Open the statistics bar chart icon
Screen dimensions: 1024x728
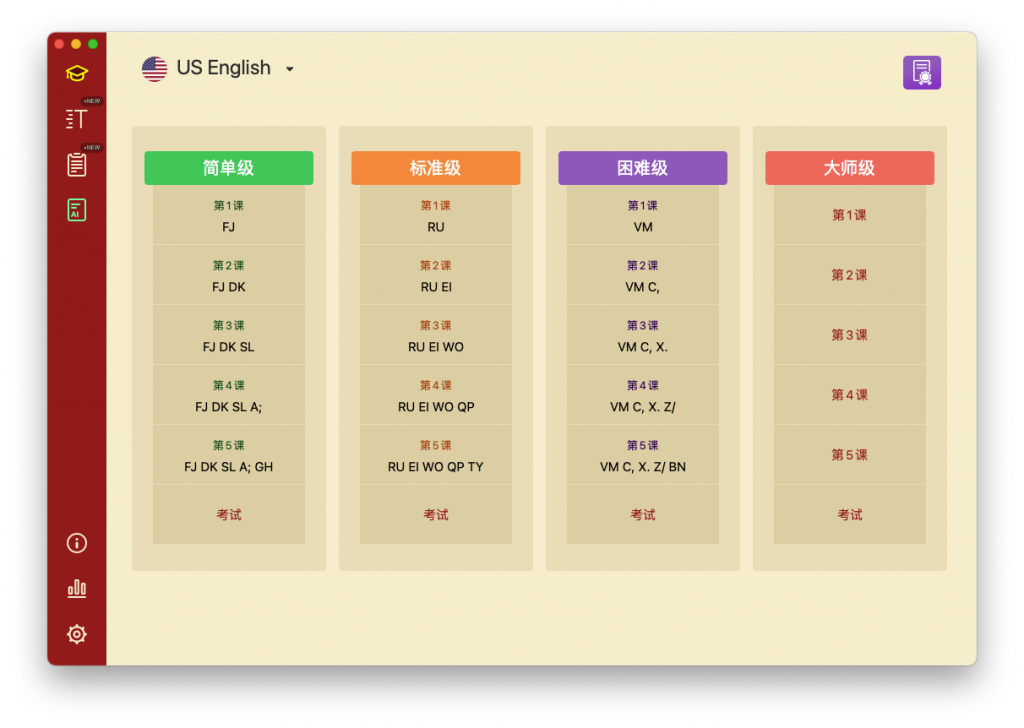pos(76,589)
